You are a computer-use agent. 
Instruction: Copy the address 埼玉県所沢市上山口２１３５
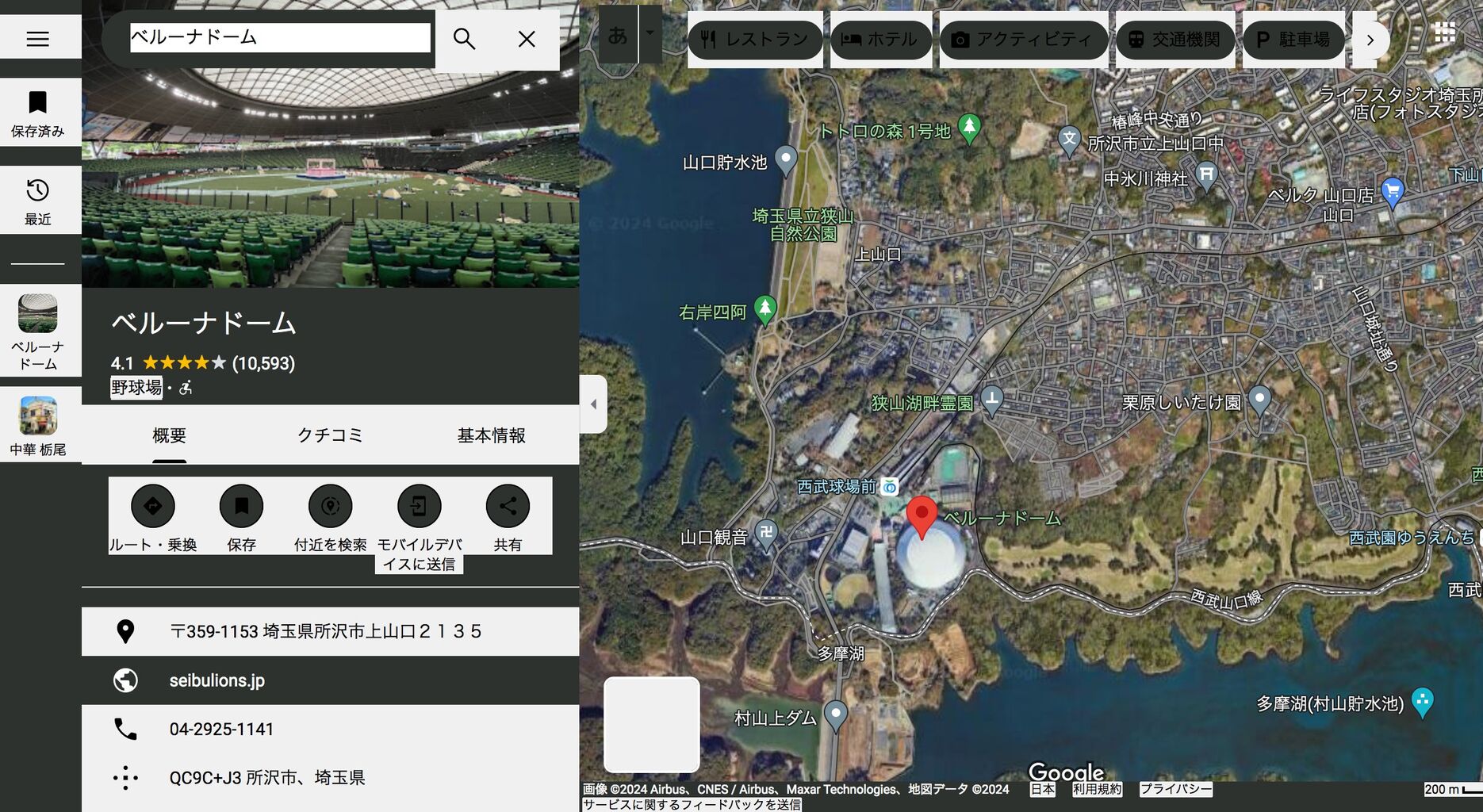tap(330, 631)
